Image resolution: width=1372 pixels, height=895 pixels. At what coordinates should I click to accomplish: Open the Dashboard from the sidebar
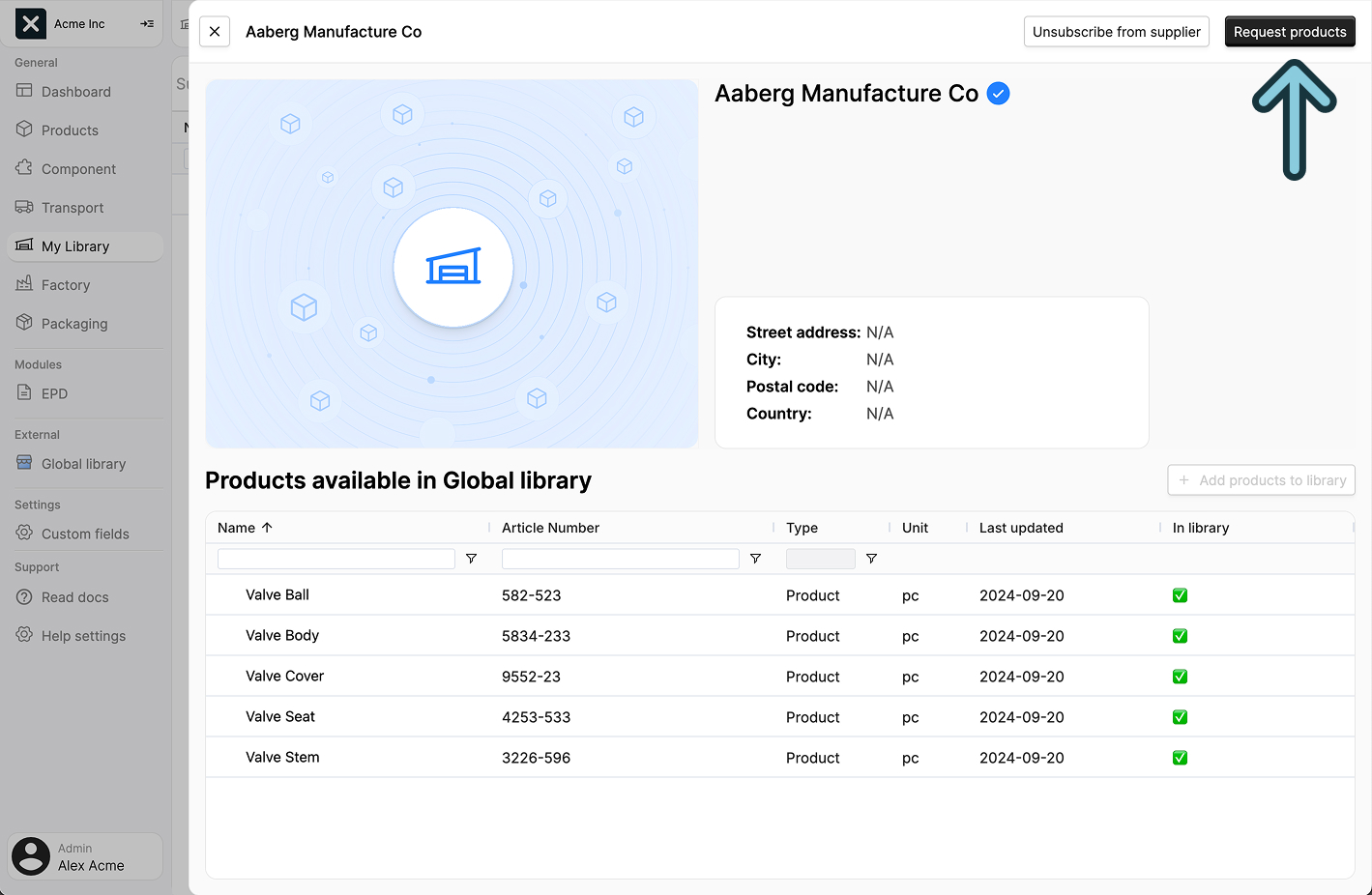[78, 91]
